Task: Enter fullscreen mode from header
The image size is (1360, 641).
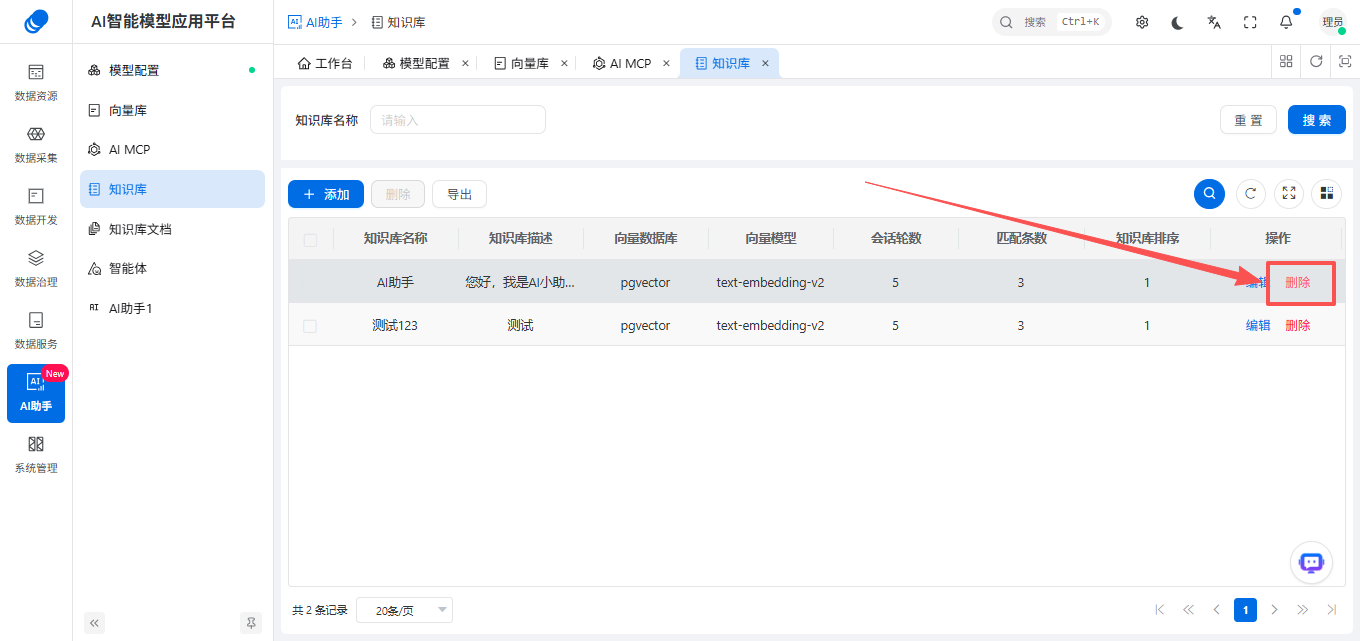Action: tap(1250, 22)
